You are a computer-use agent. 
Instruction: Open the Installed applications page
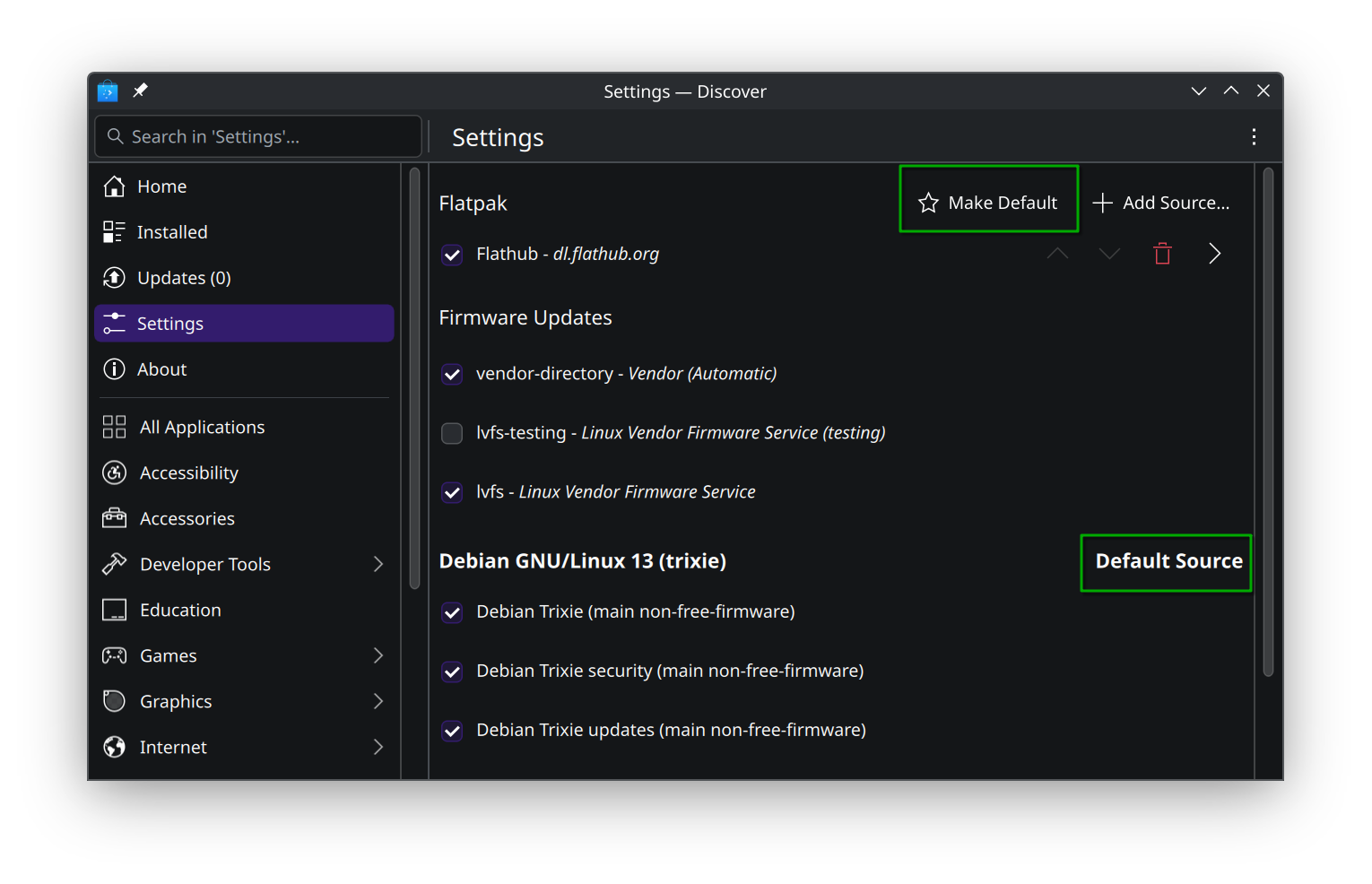point(244,232)
